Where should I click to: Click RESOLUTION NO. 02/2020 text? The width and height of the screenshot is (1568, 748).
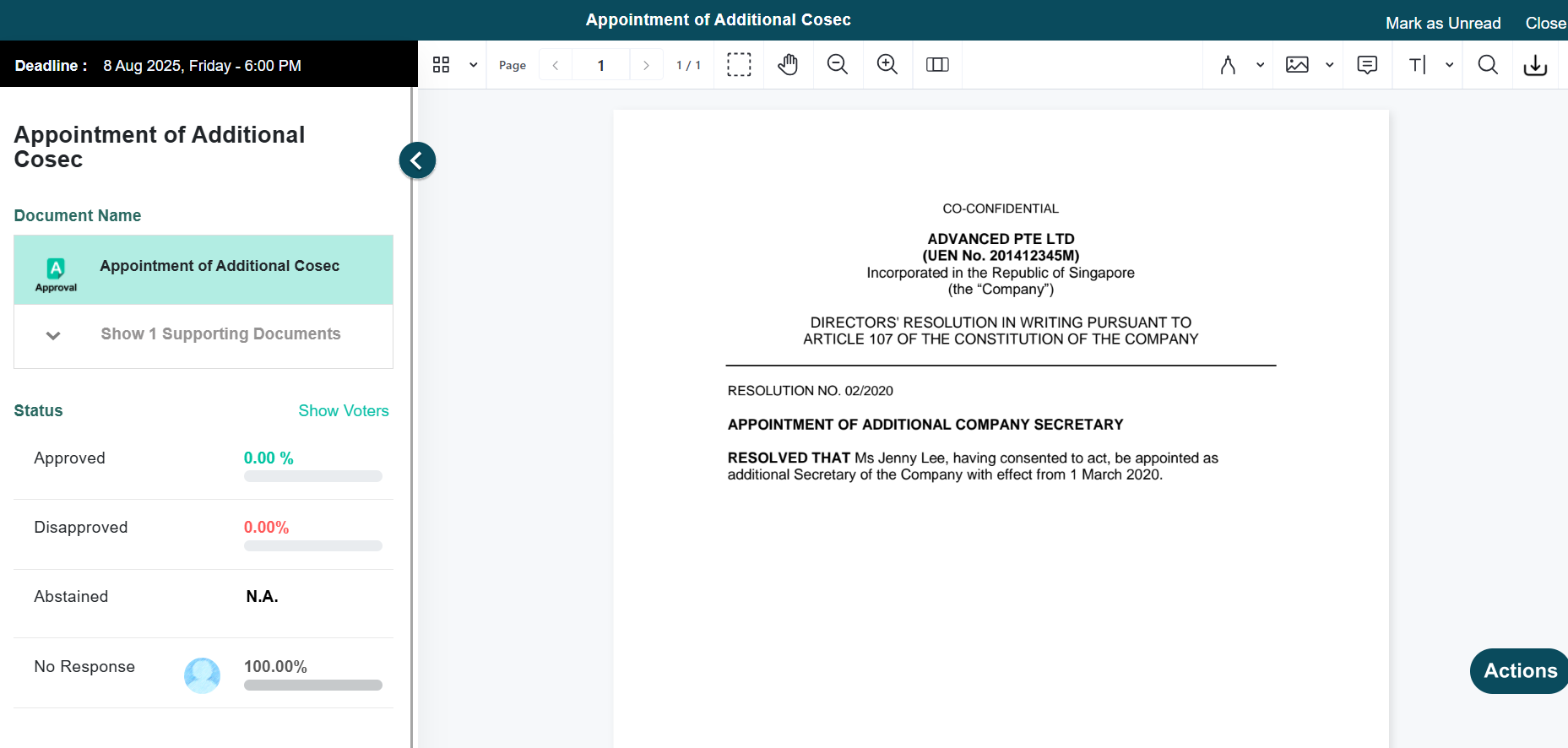tap(811, 391)
